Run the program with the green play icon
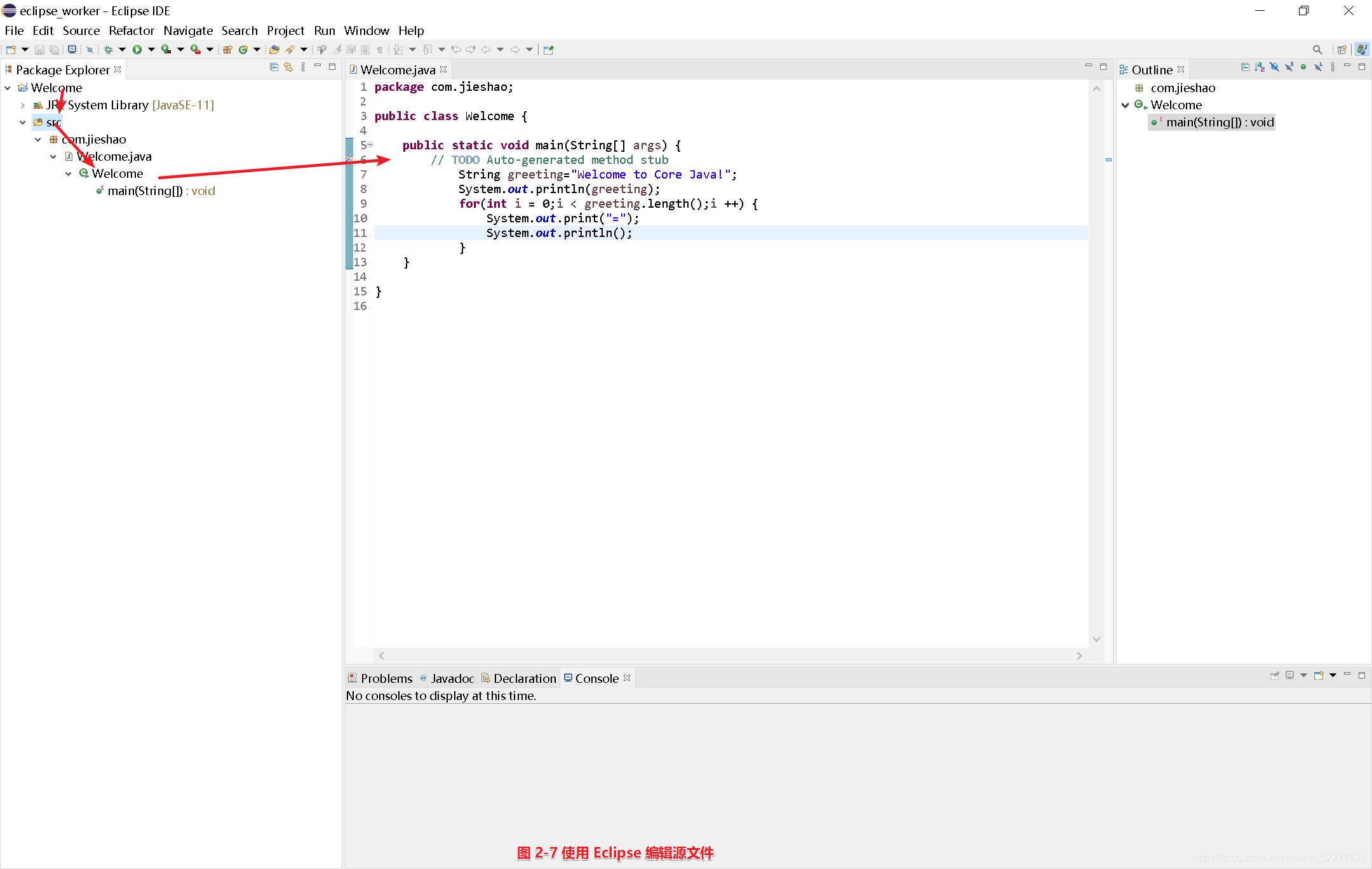1372x869 pixels. [x=137, y=50]
